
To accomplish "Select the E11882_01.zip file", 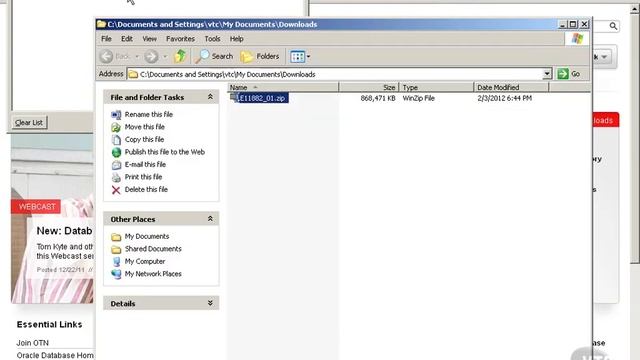I will pos(262,98).
